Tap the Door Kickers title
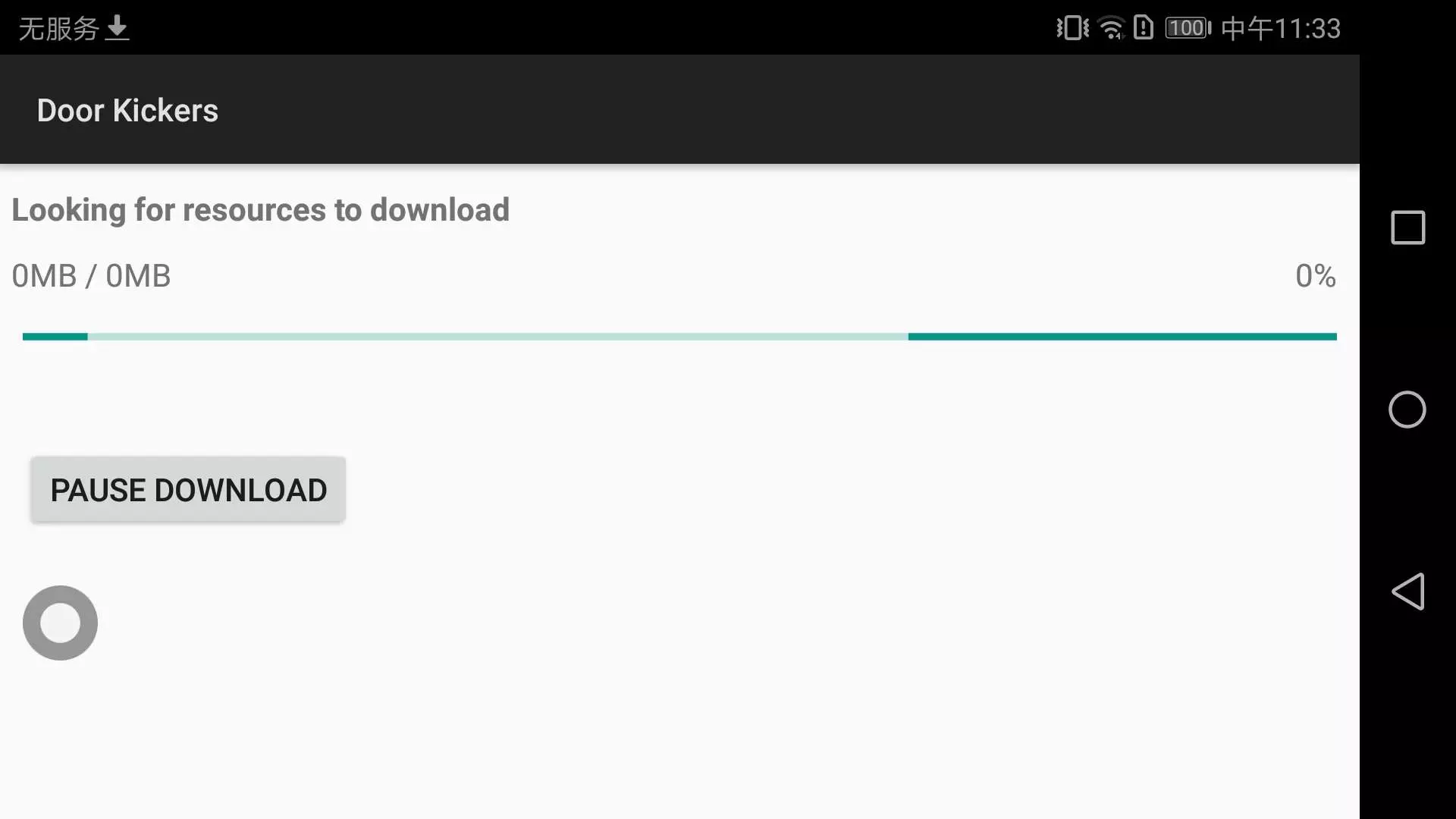 click(x=127, y=111)
